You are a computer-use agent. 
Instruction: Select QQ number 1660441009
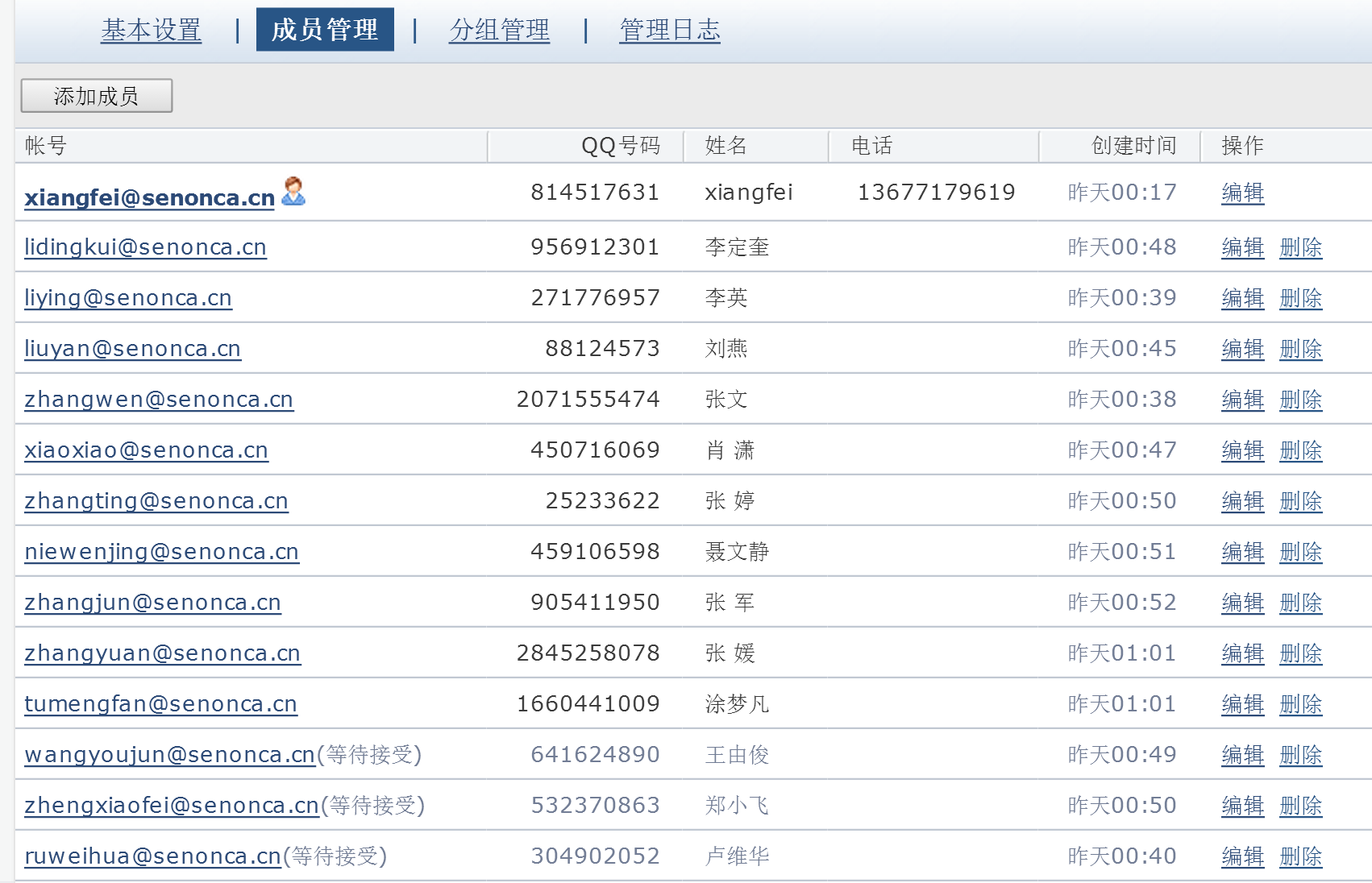[x=588, y=704]
